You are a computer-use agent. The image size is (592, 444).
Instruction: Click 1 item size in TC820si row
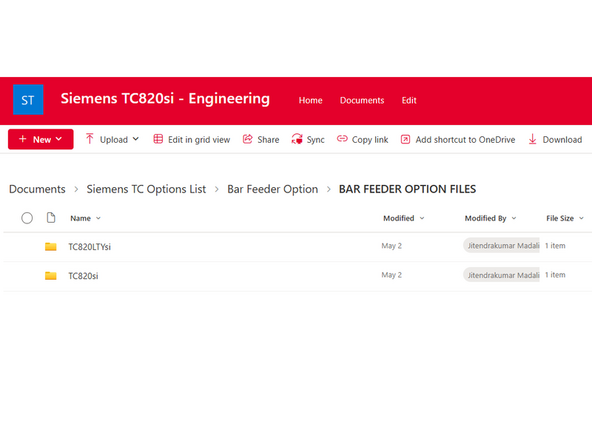point(555,275)
